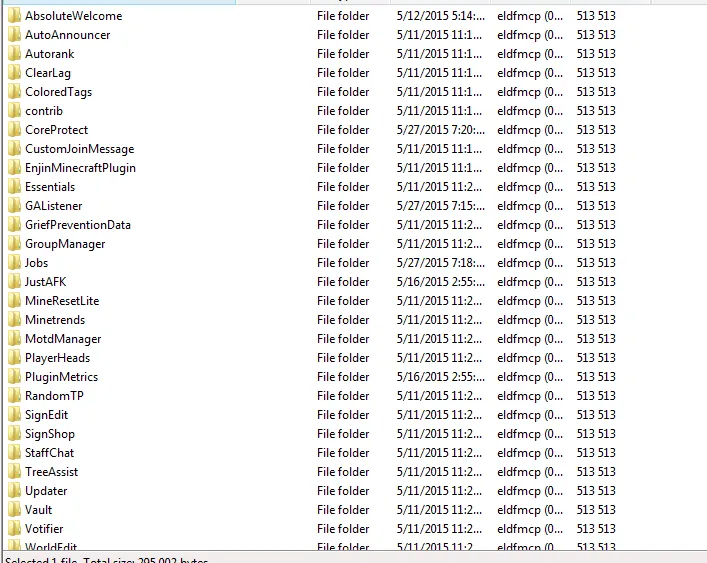Select the ColoredTags folder name

[x=59, y=92]
